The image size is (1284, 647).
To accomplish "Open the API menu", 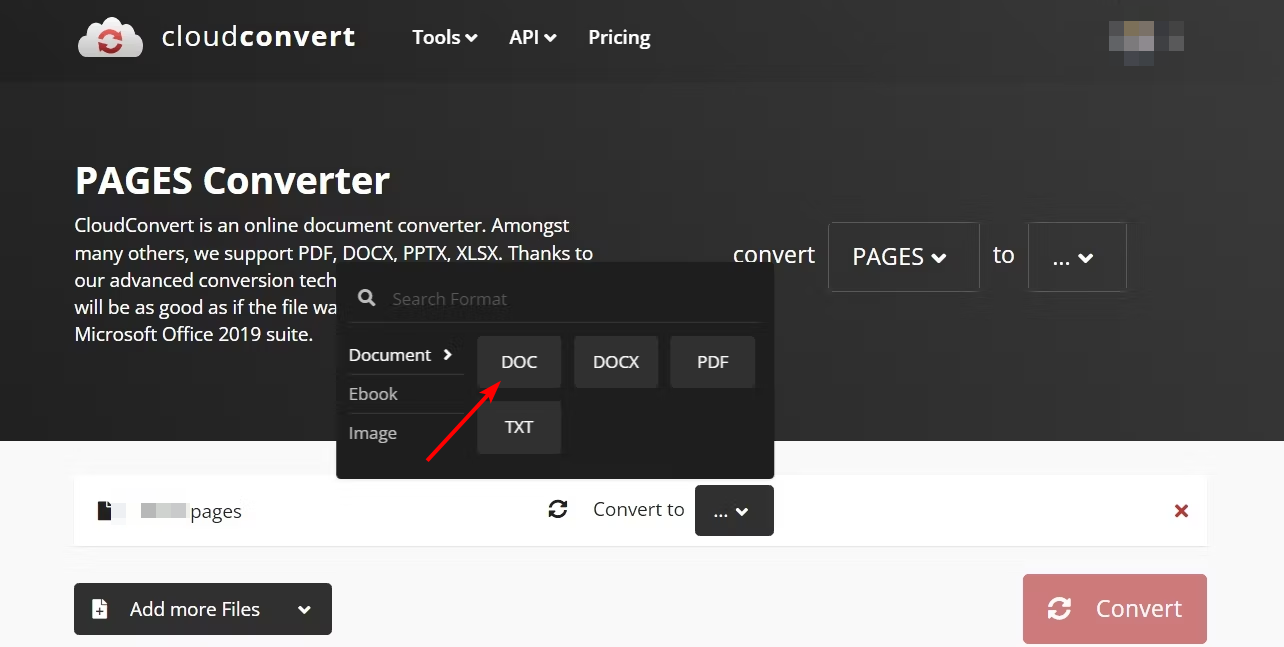I will (533, 37).
